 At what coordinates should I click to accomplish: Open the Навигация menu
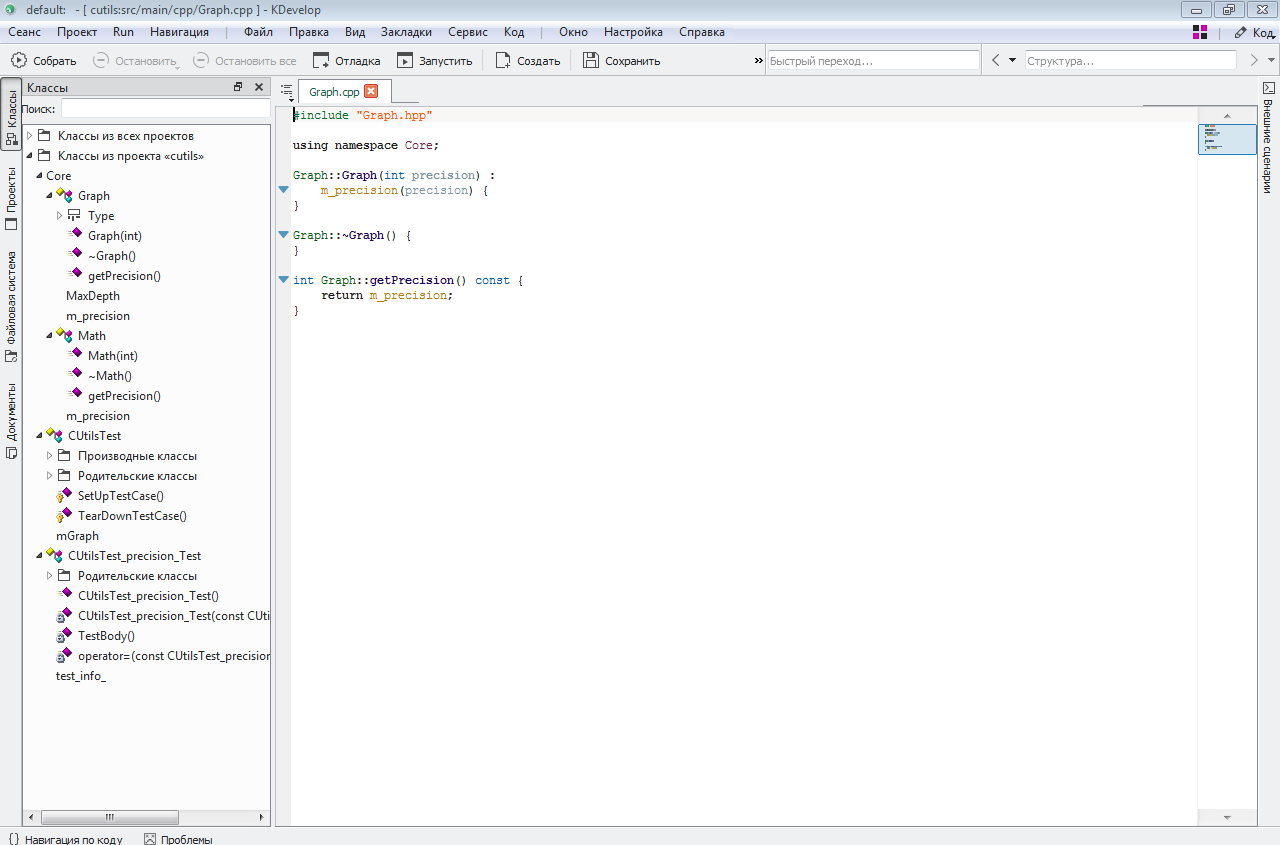(x=179, y=32)
